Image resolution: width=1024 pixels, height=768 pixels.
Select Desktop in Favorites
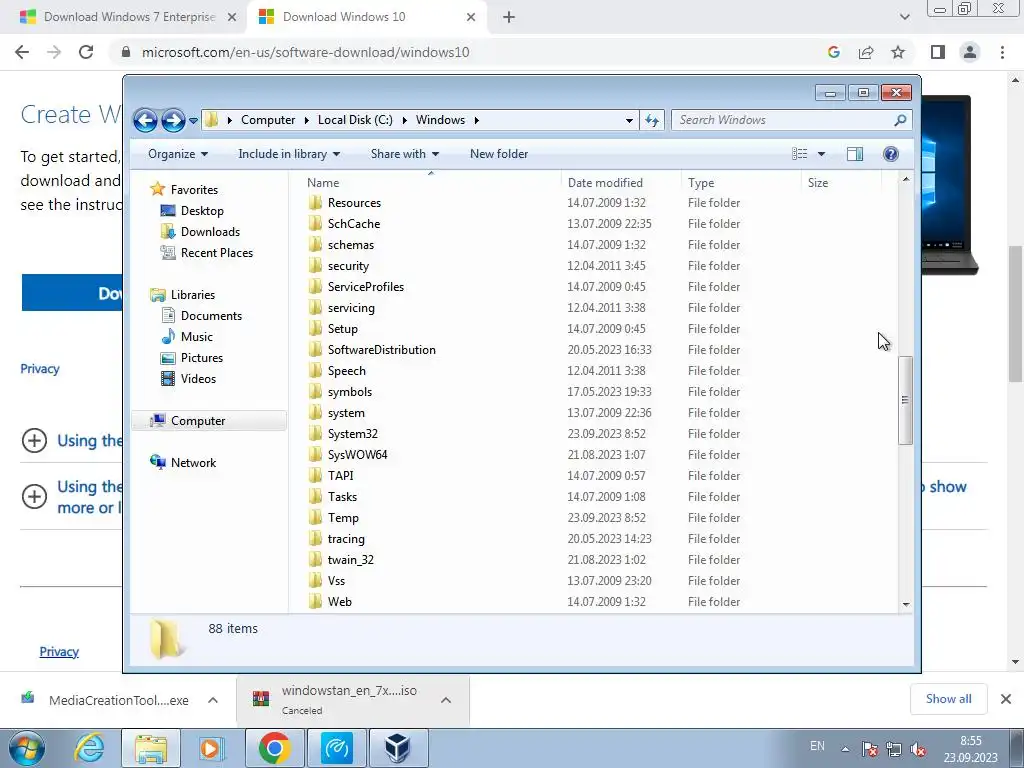[x=202, y=211]
